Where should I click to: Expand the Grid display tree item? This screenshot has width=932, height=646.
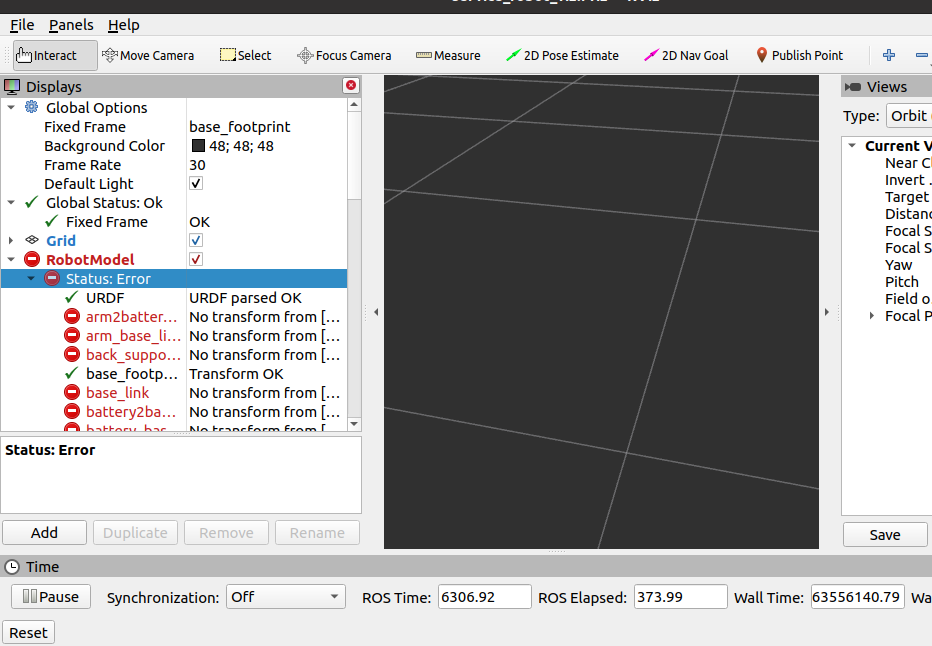[x=11, y=241]
